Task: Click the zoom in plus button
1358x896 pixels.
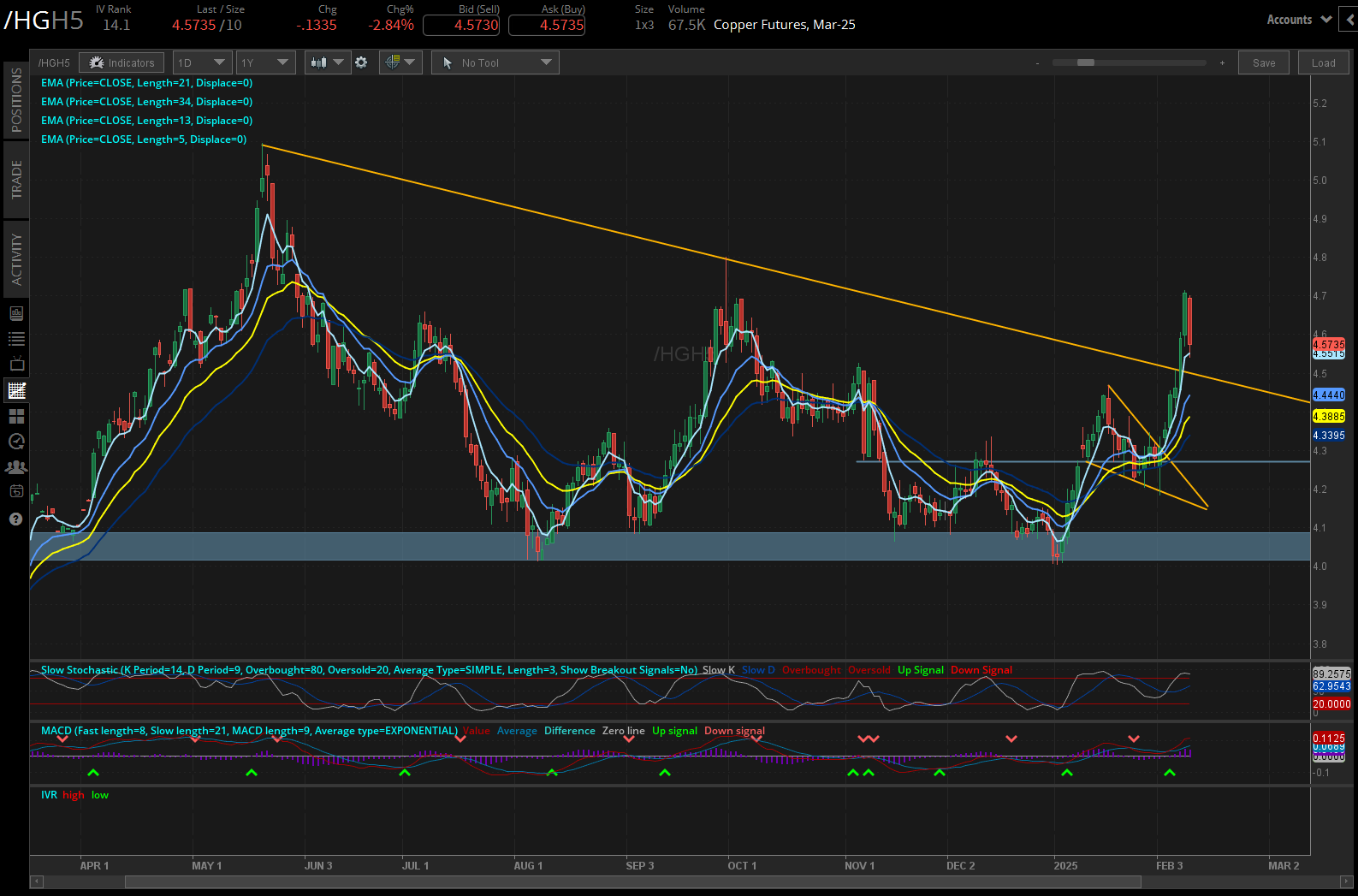Action: tap(1222, 62)
